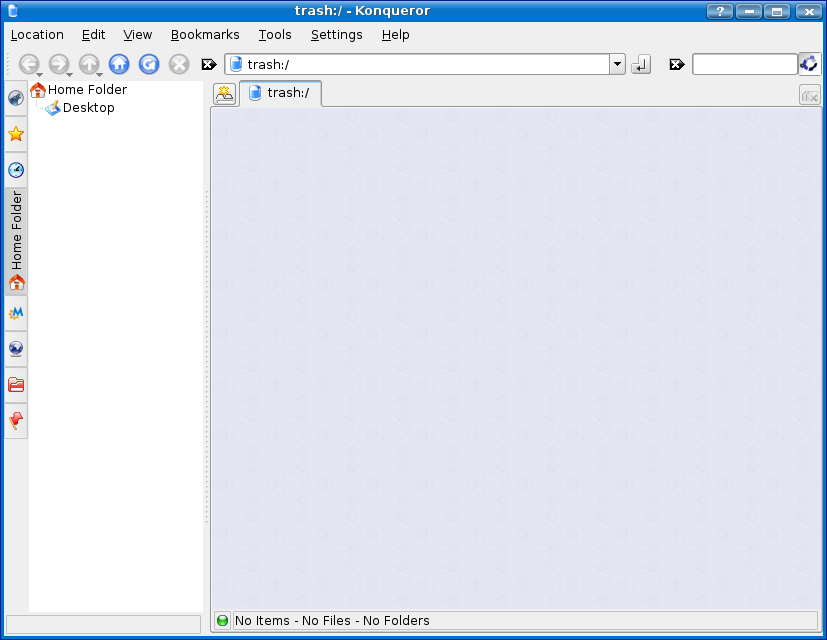Open the Bookmarks star sidebar panel
Image resolution: width=827 pixels, height=640 pixels.
click(16, 134)
